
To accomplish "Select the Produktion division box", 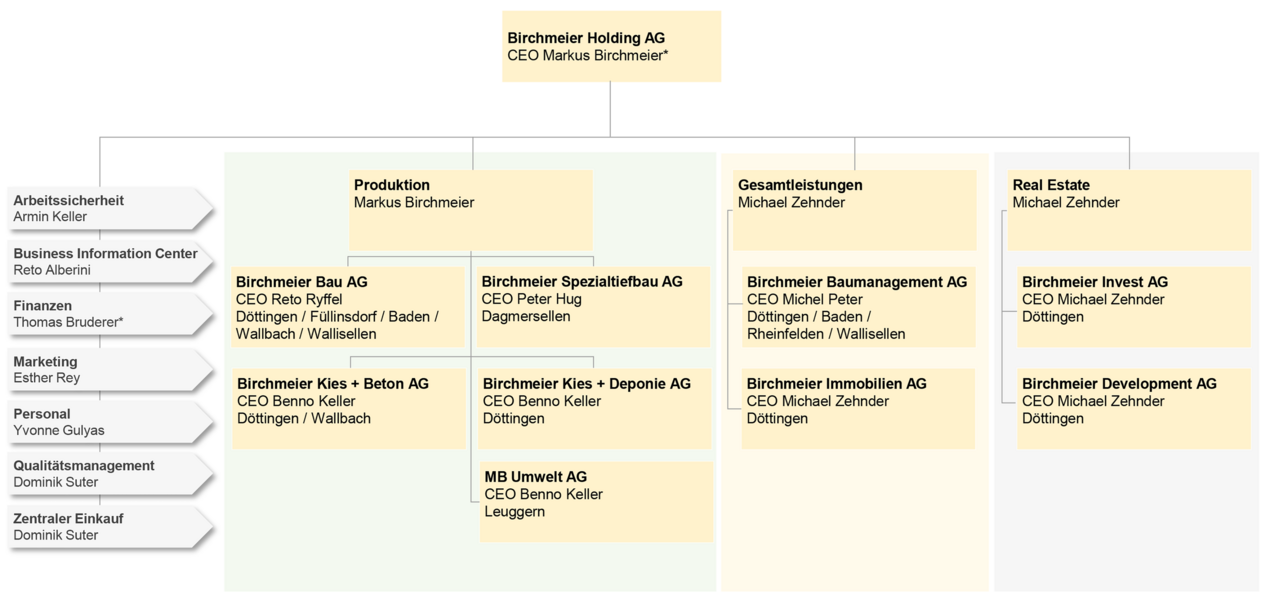I will tap(470, 209).
